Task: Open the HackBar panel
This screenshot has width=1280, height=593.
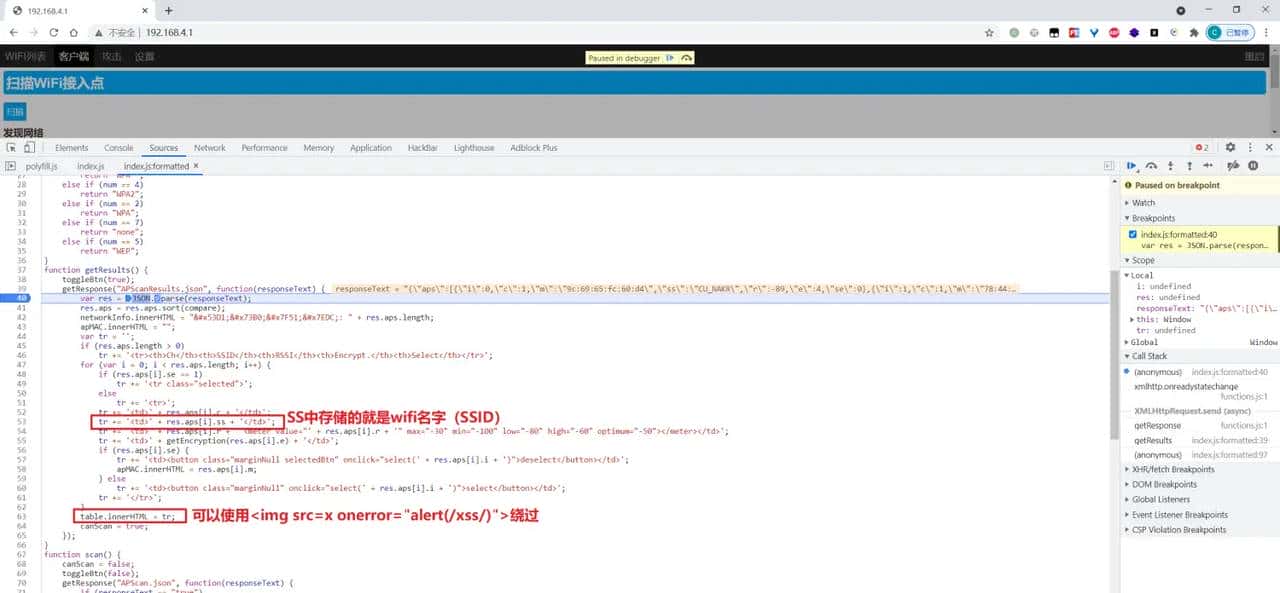Action: (422, 147)
